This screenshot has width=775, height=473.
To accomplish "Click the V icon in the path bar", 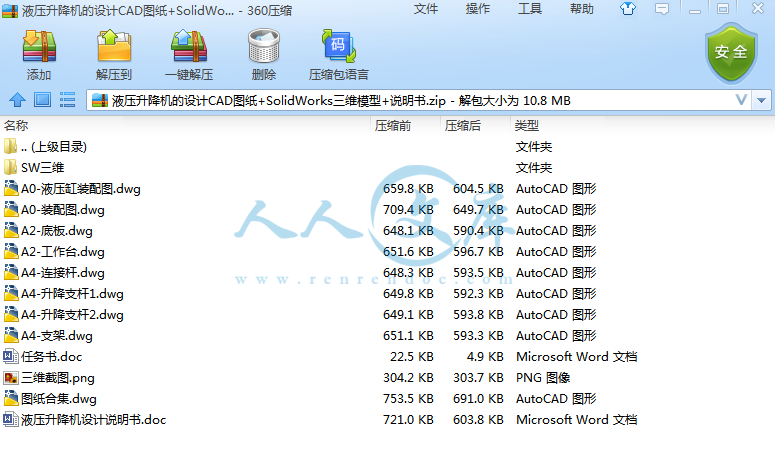I will pyautogui.click(x=740, y=100).
